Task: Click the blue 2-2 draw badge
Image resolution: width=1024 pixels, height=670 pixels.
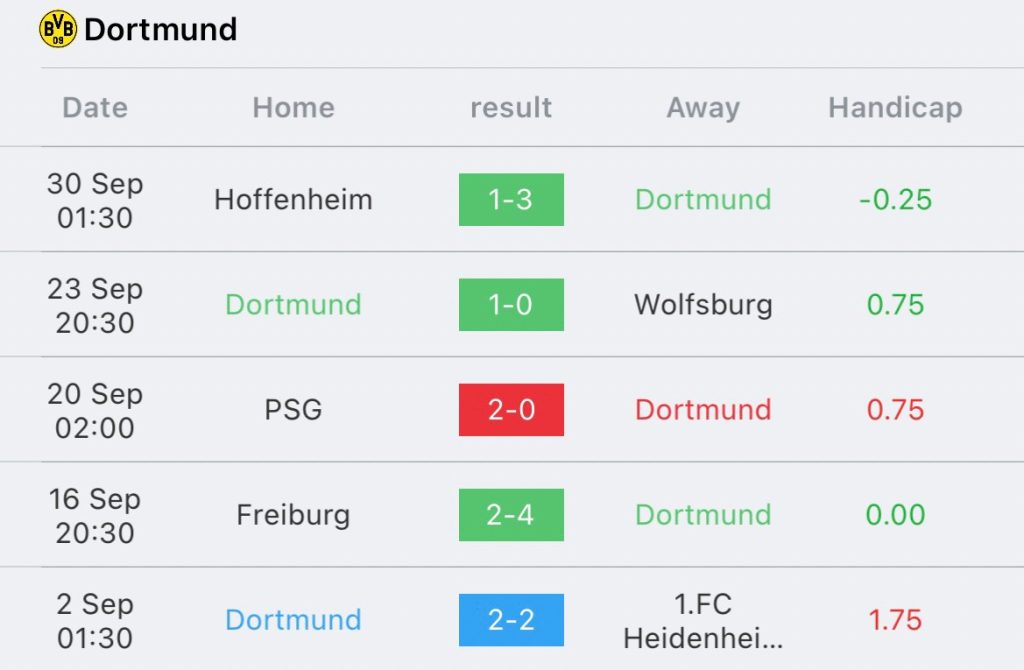Action: tap(511, 620)
